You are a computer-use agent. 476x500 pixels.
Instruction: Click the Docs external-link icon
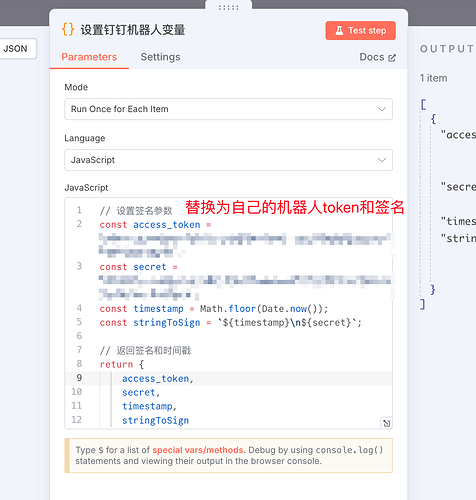point(392,58)
